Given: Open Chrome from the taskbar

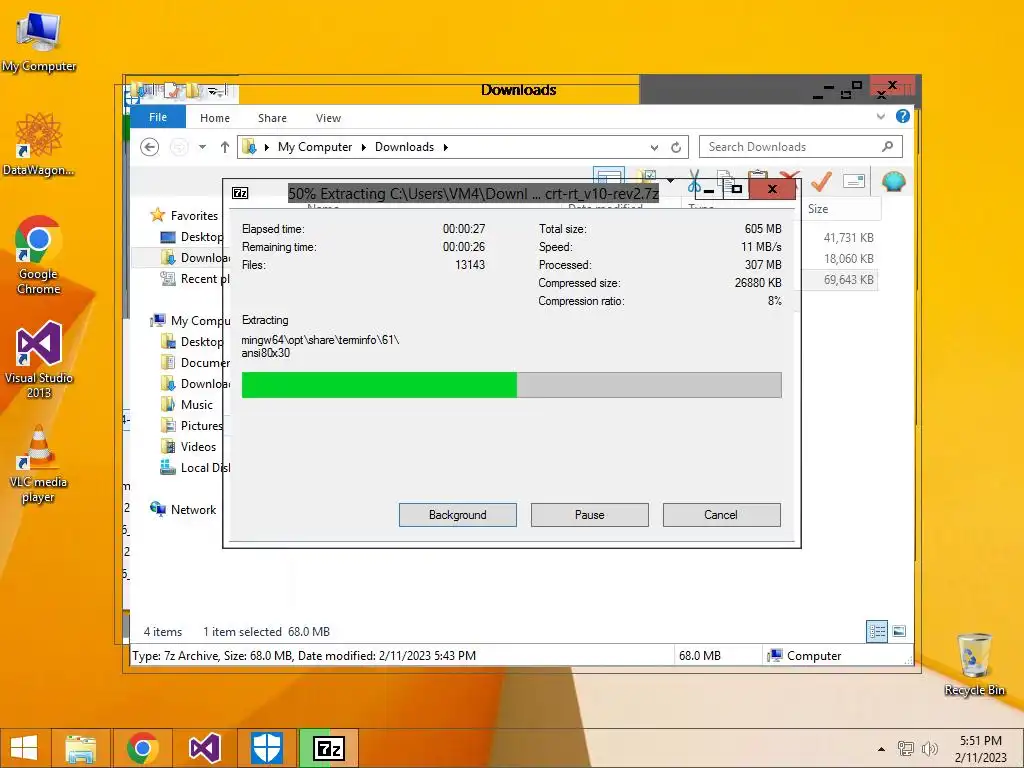Looking at the screenshot, I should tap(142, 748).
